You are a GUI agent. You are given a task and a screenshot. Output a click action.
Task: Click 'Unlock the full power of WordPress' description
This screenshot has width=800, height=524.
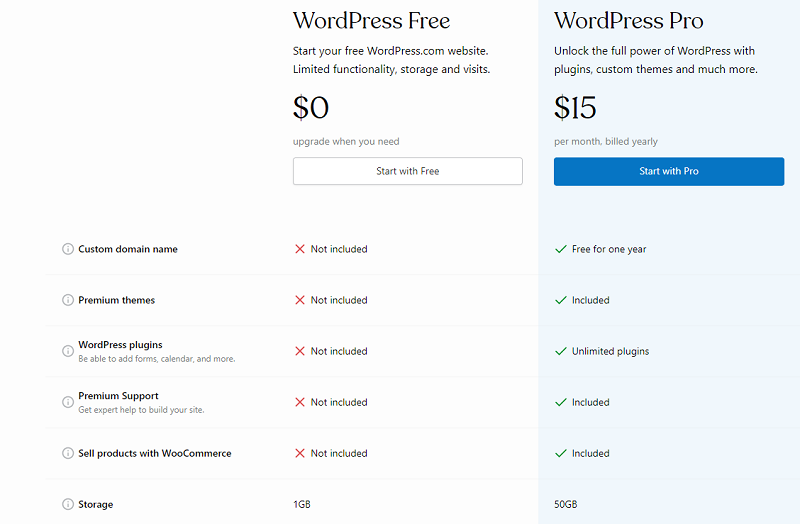pyautogui.click(x=656, y=60)
